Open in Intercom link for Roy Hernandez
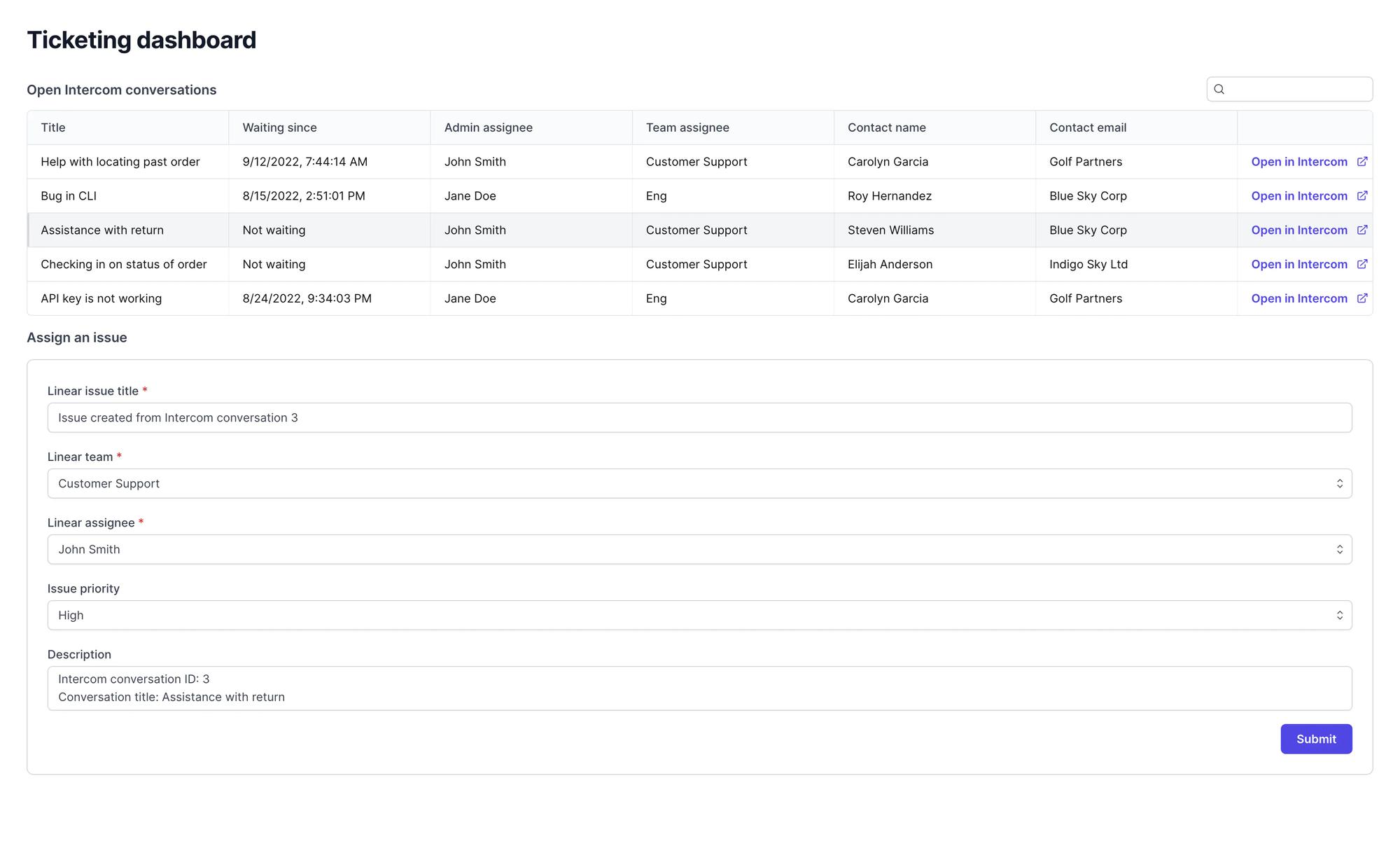1400x846 pixels. [1299, 196]
